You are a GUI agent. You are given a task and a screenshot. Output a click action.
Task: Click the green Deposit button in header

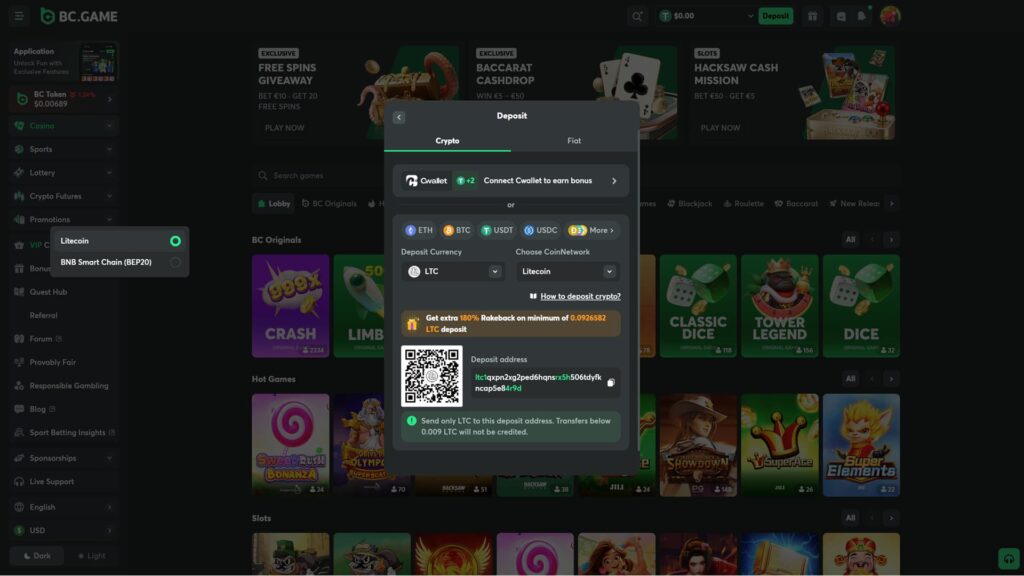pos(776,16)
